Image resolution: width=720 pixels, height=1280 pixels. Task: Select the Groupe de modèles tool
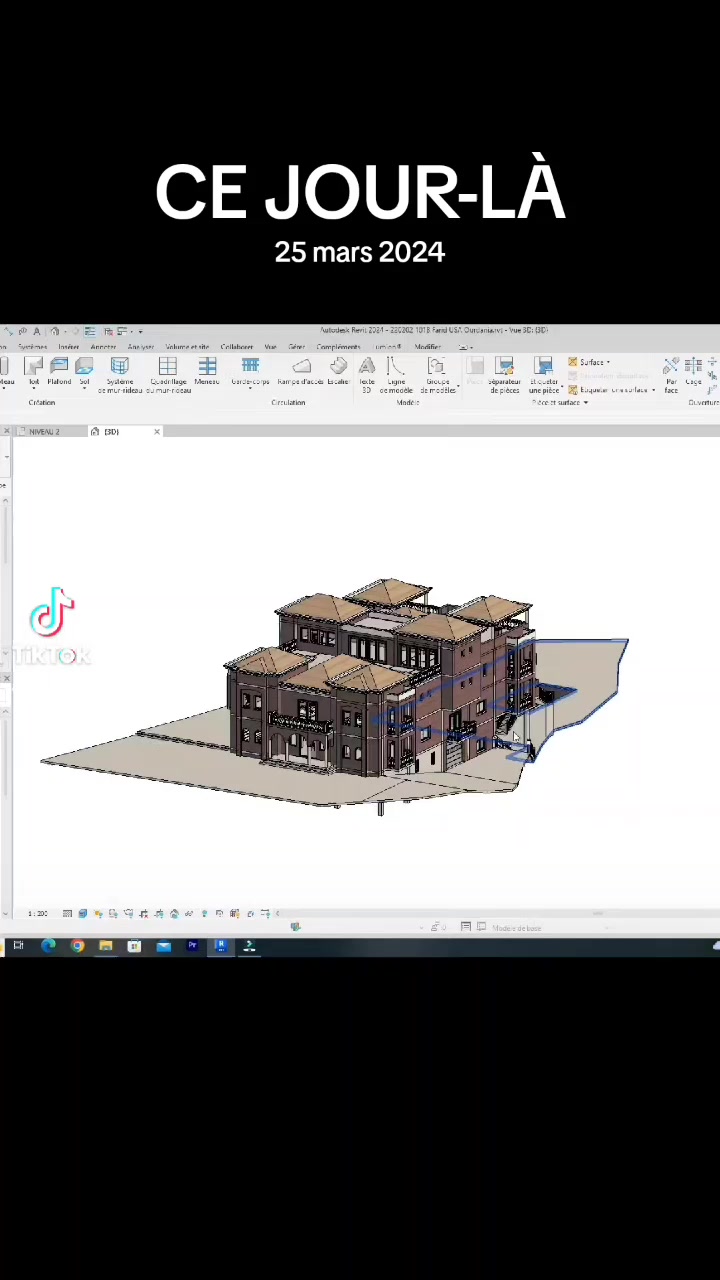coord(437,374)
